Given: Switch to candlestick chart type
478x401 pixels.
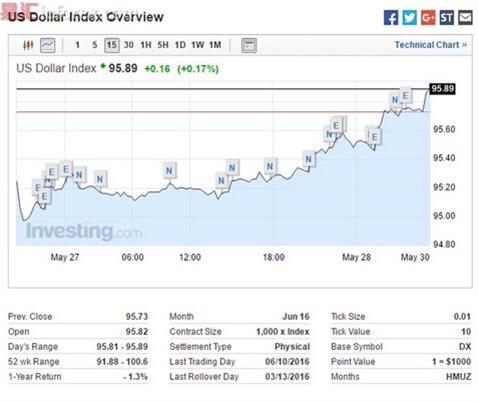Looking at the screenshot, I should (x=28, y=45).
